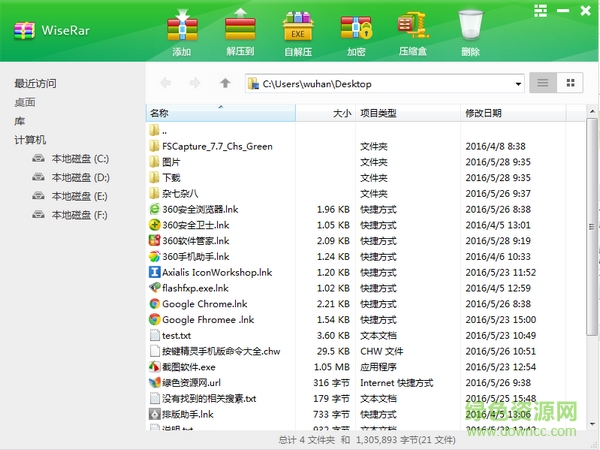Open the 自解压 self-extract EXE tool

298,29
